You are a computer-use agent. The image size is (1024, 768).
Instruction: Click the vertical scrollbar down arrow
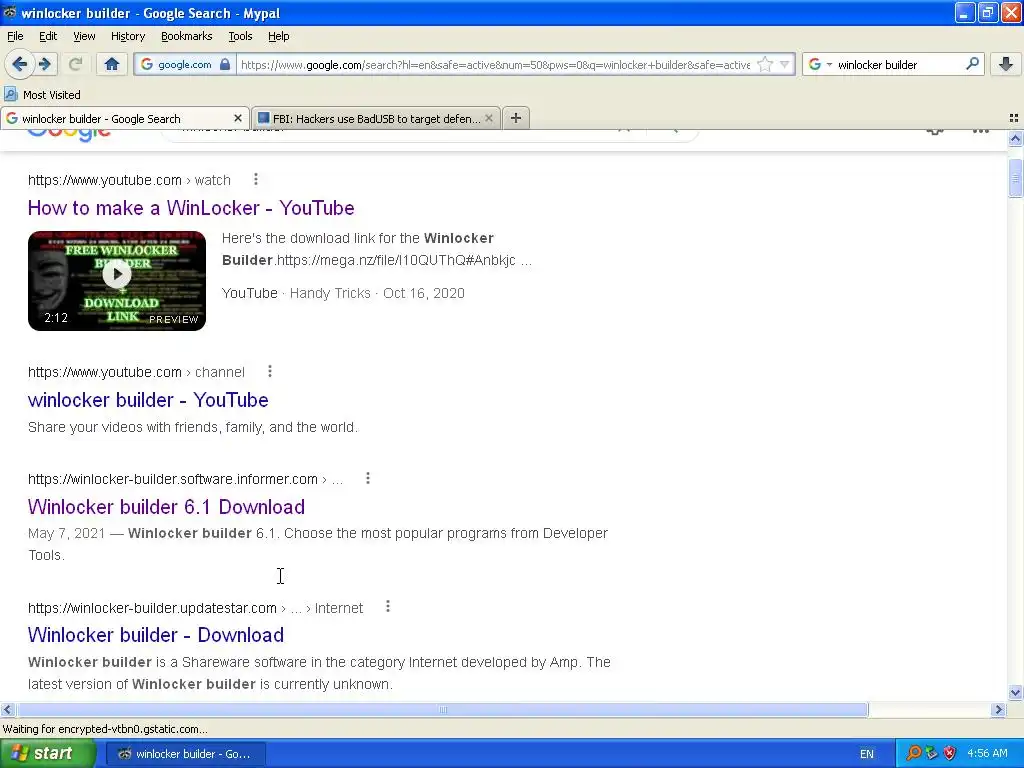[1015, 692]
